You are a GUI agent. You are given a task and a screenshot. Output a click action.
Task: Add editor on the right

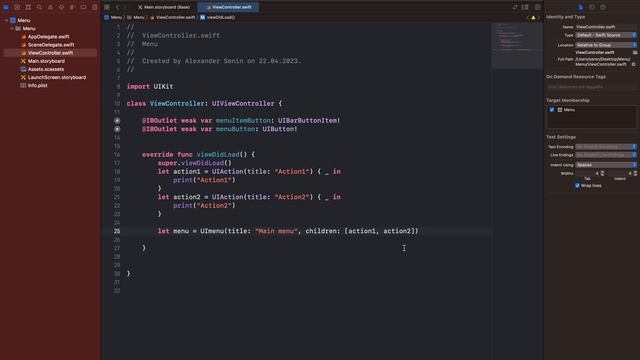click(x=538, y=7)
